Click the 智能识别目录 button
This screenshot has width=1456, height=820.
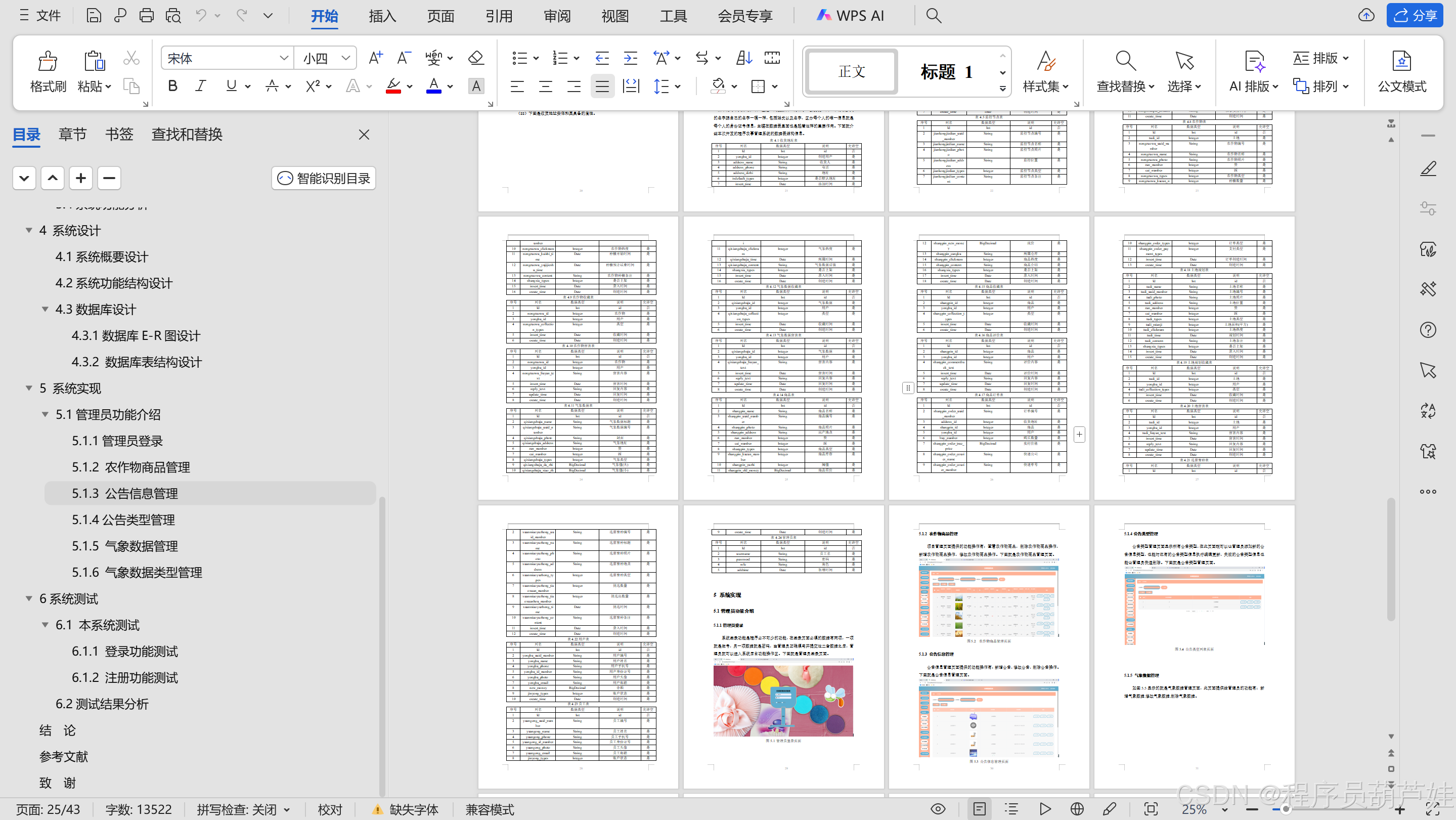coord(324,178)
